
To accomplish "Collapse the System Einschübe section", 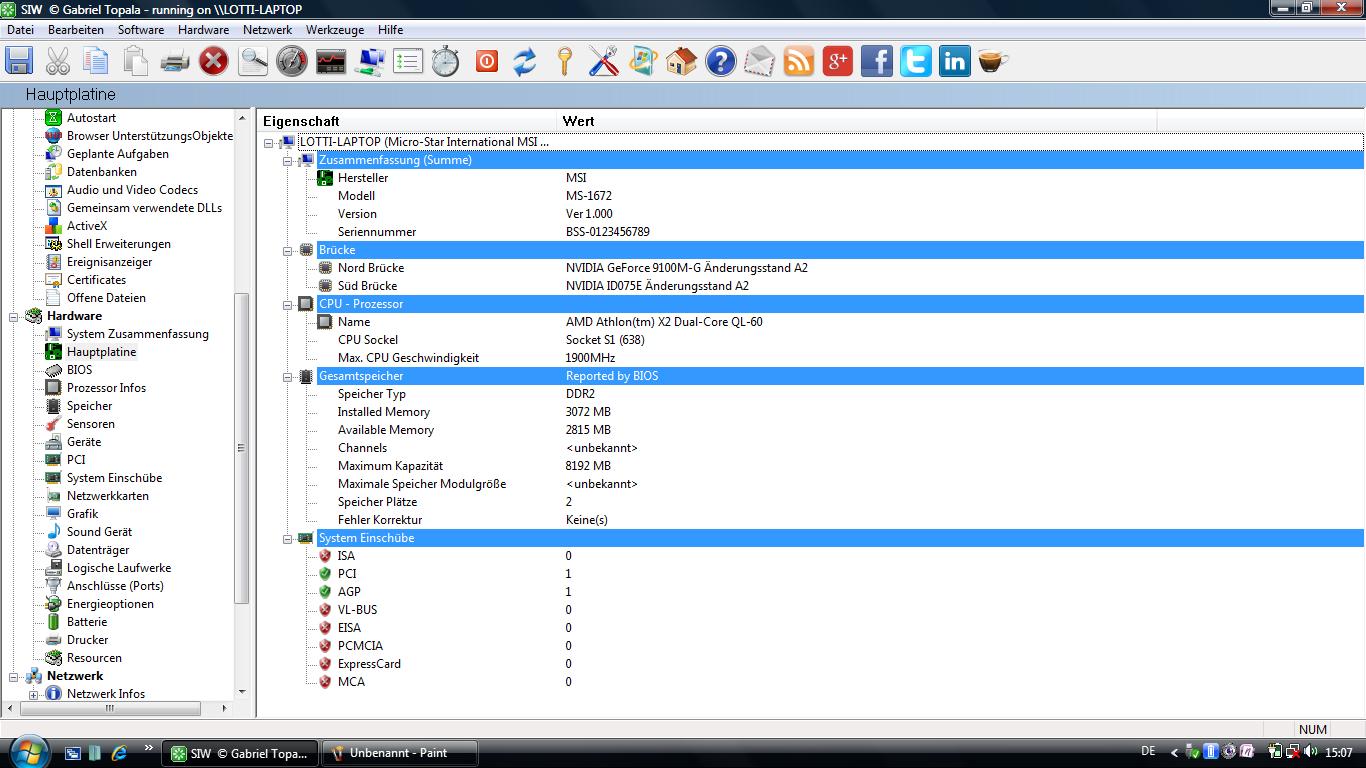I will click(288, 539).
